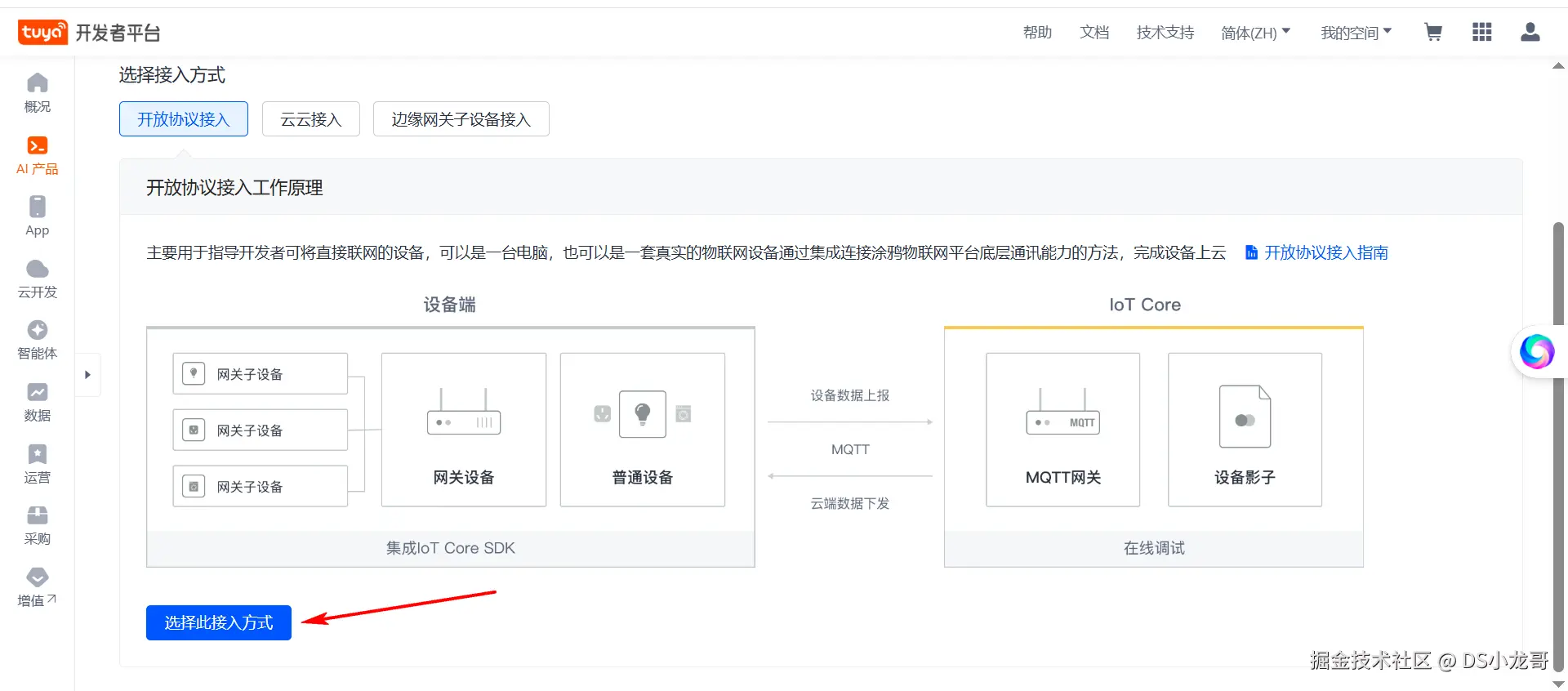The width and height of the screenshot is (1568, 691).
Task: Open the user account profile icon
Action: pos(1530,32)
